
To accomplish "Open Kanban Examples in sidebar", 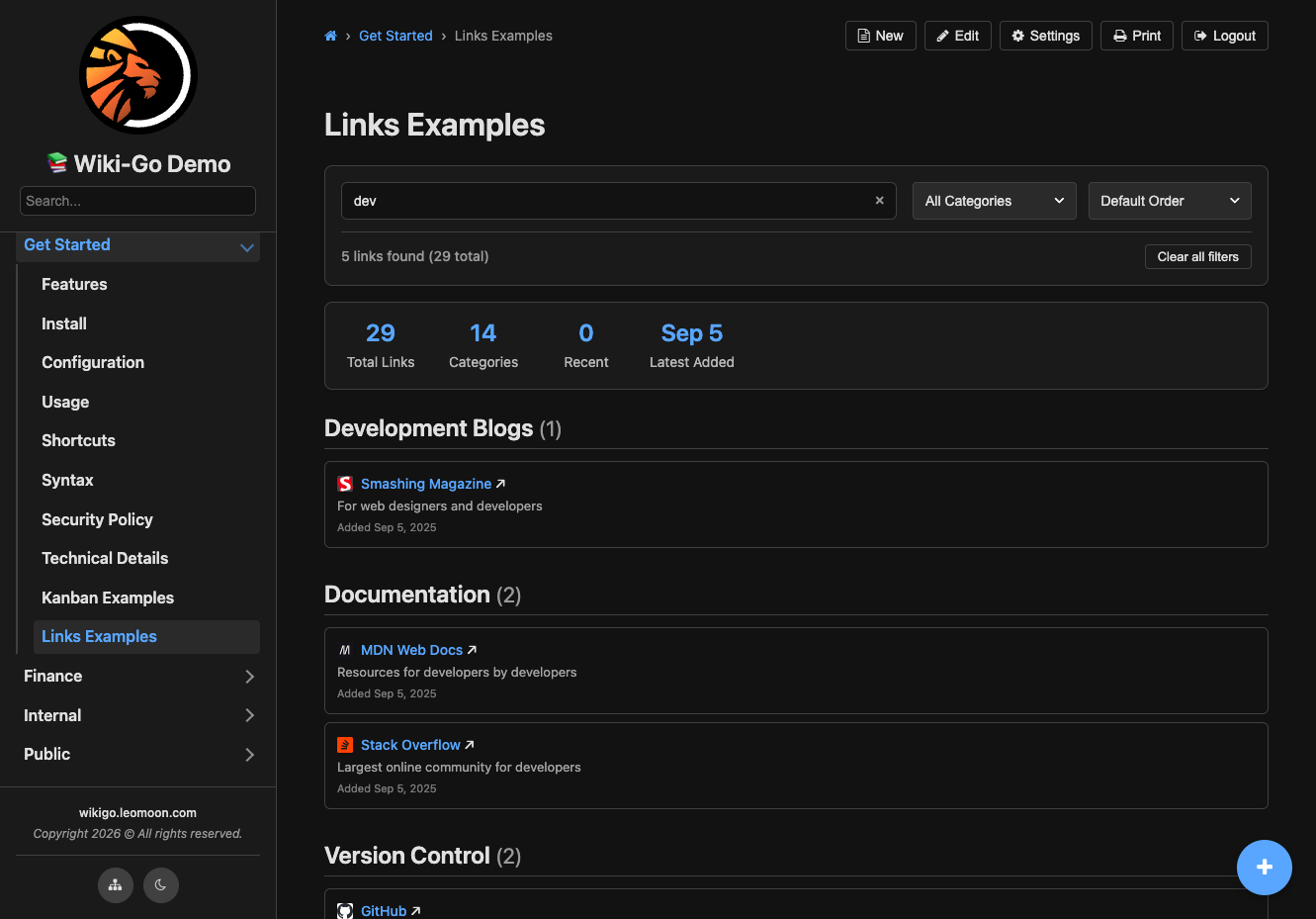I will click(108, 597).
